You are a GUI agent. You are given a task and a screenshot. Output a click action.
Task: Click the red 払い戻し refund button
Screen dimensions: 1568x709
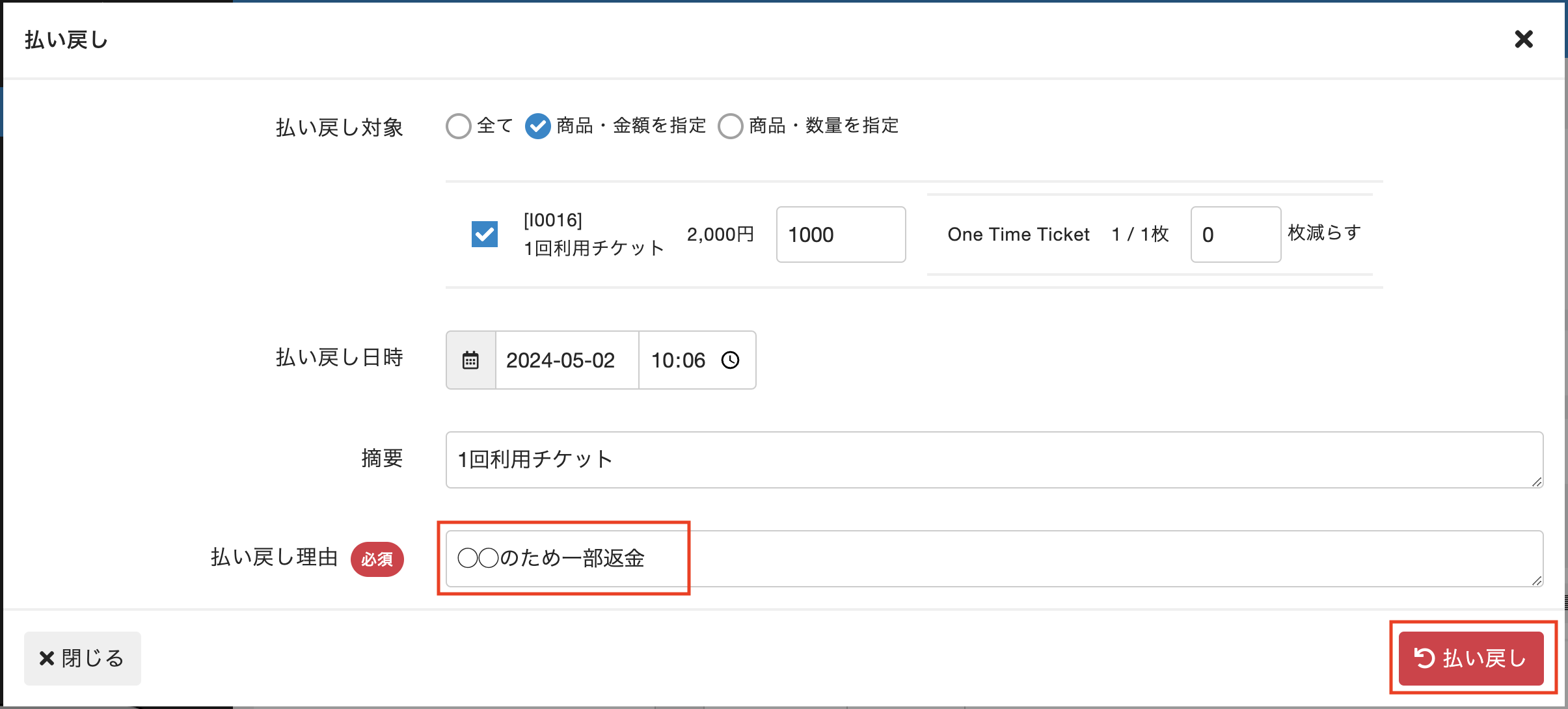(1471, 658)
